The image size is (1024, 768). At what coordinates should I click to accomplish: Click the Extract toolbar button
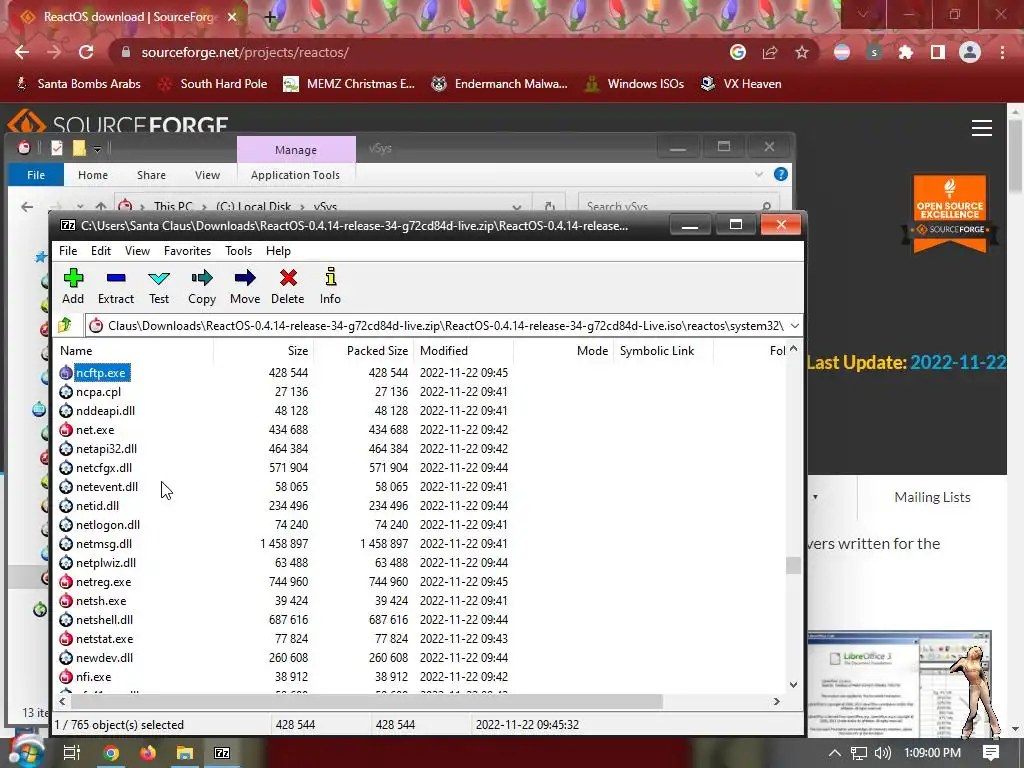click(116, 286)
